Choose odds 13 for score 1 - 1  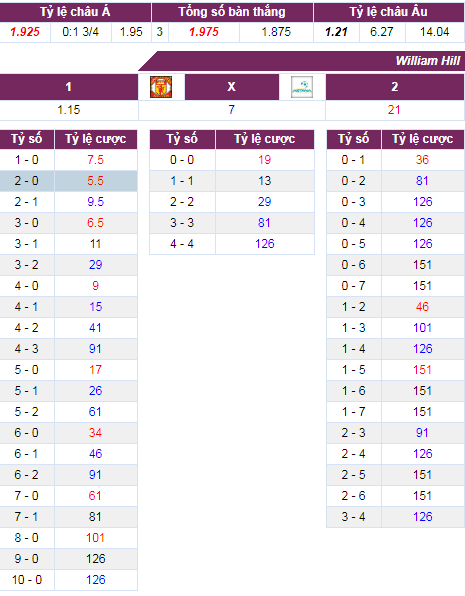[265, 181]
